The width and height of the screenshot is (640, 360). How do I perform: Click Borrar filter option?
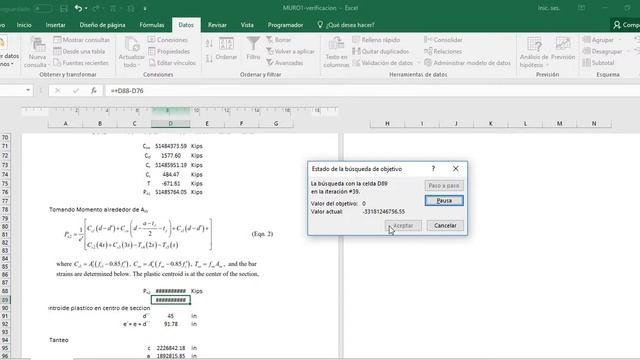tap(279, 40)
